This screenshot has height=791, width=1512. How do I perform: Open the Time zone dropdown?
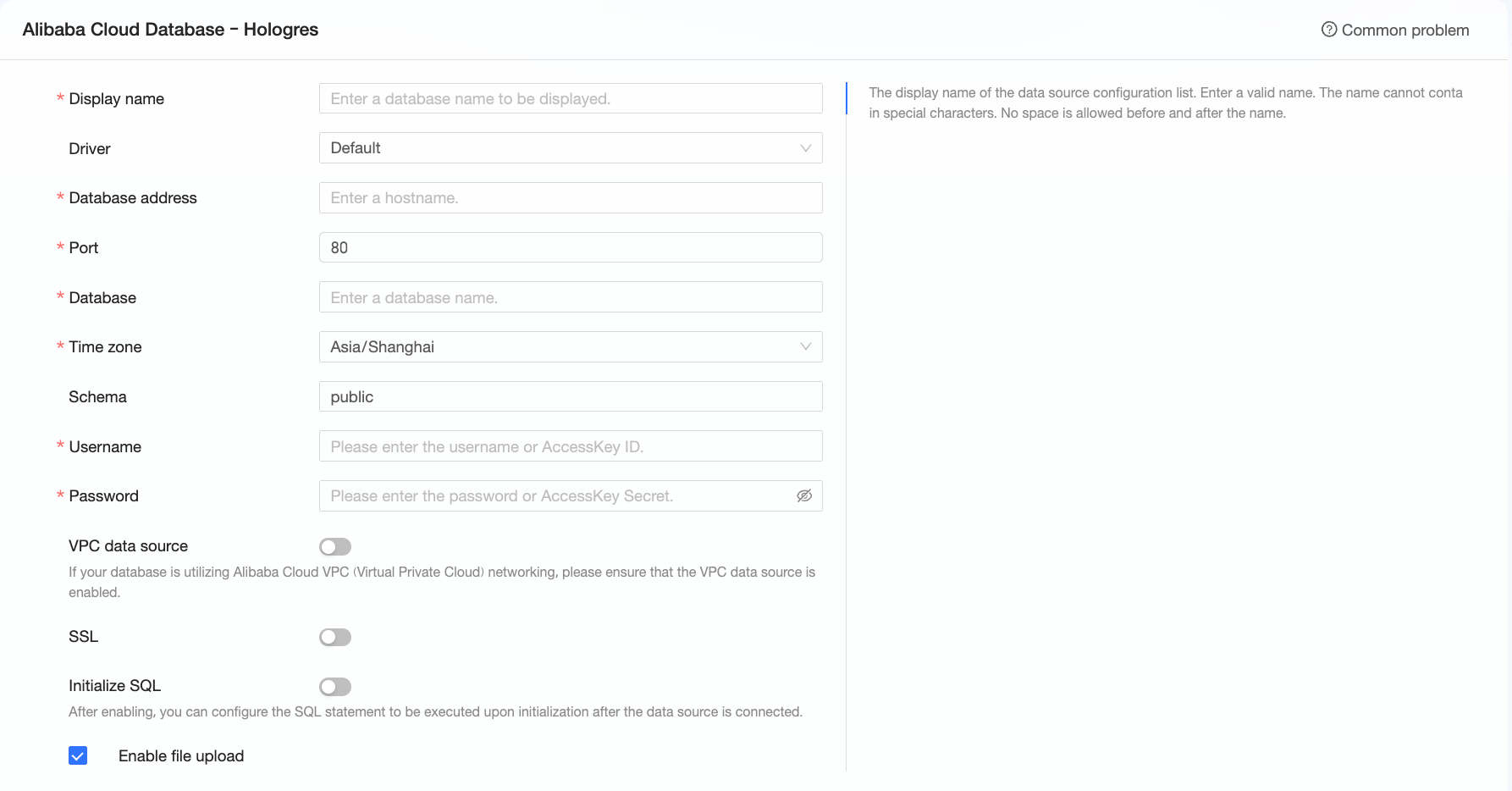pyautogui.click(x=571, y=347)
